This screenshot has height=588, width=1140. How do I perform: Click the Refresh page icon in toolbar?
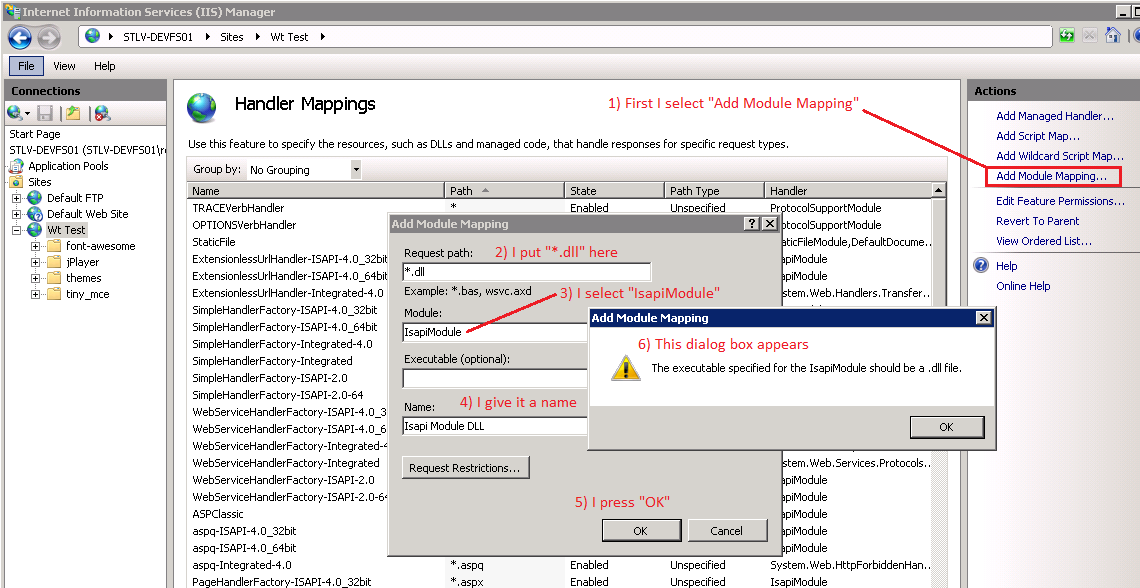pos(1068,36)
